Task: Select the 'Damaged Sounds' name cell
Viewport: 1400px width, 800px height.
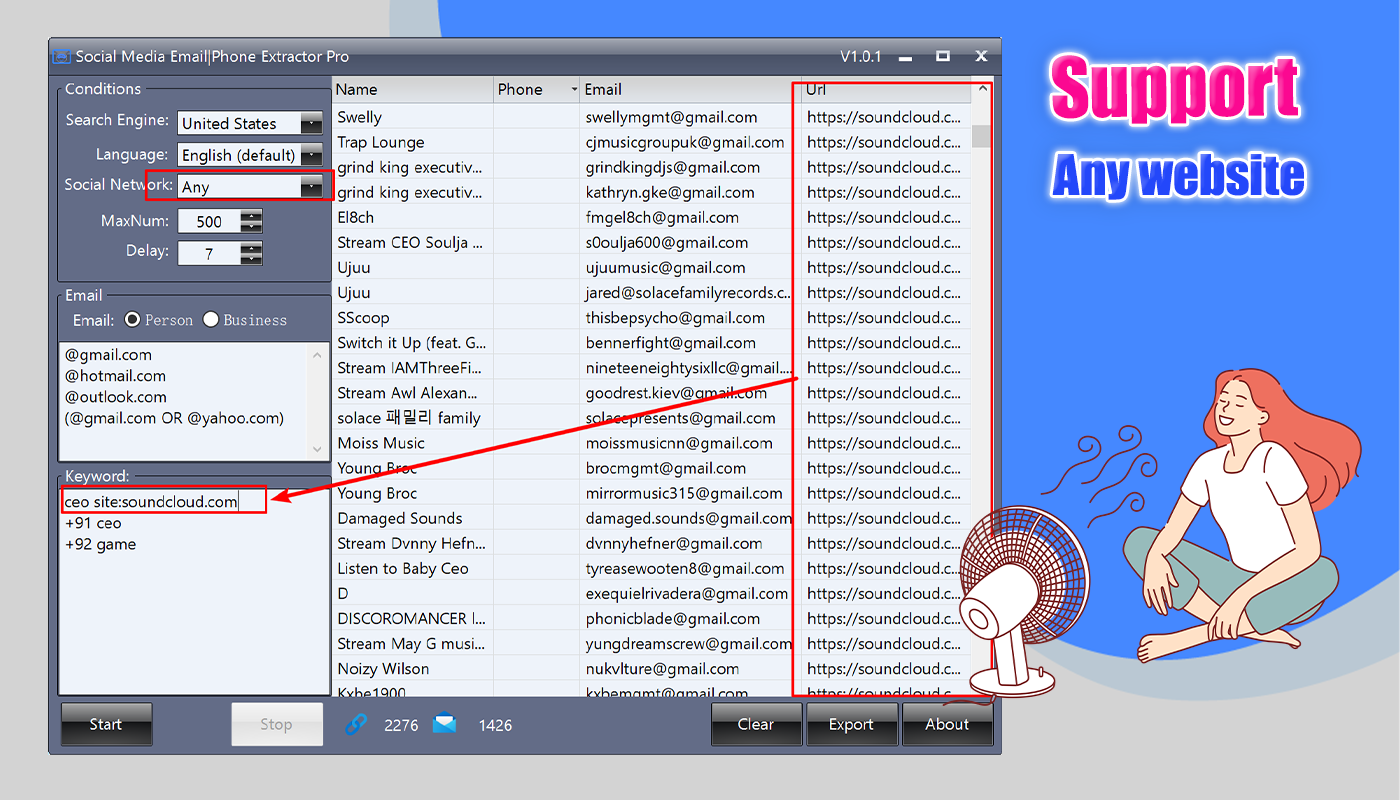Action: tap(400, 518)
